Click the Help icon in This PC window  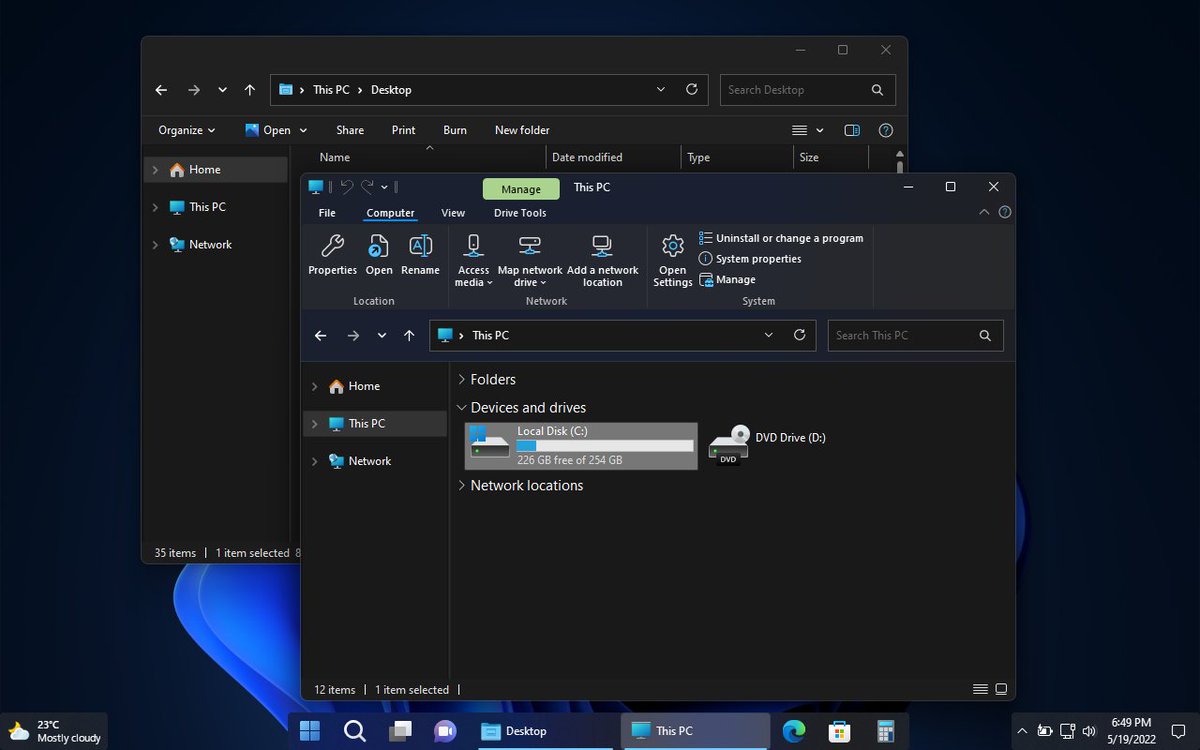(1004, 212)
